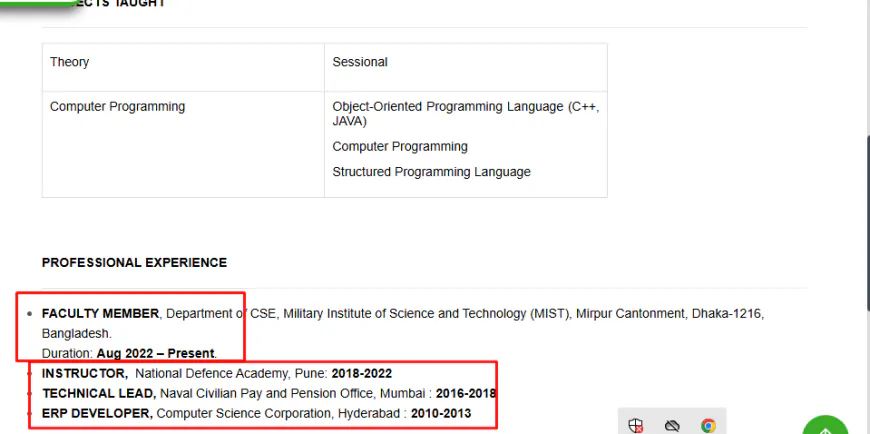Click the Computer Programming theory cell
This screenshot has height=434, width=870.
183,144
